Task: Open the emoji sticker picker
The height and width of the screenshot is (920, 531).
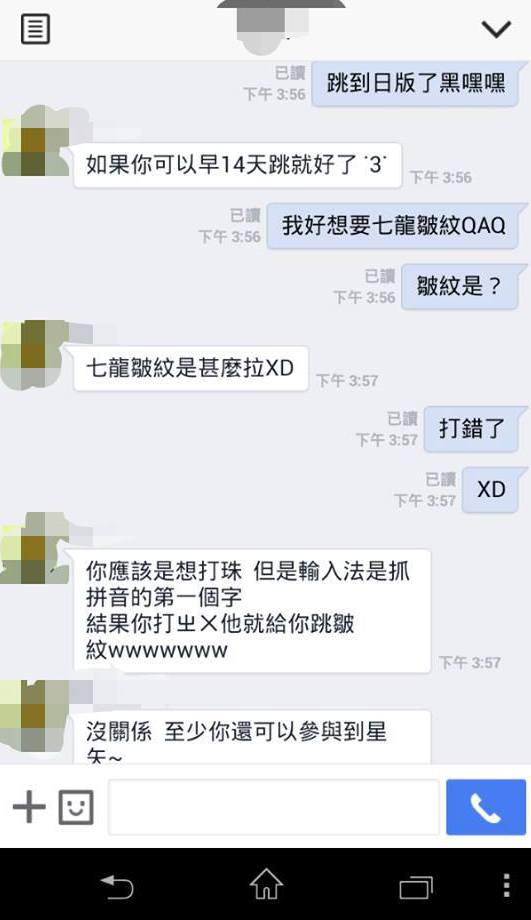Action: click(x=76, y=807)
